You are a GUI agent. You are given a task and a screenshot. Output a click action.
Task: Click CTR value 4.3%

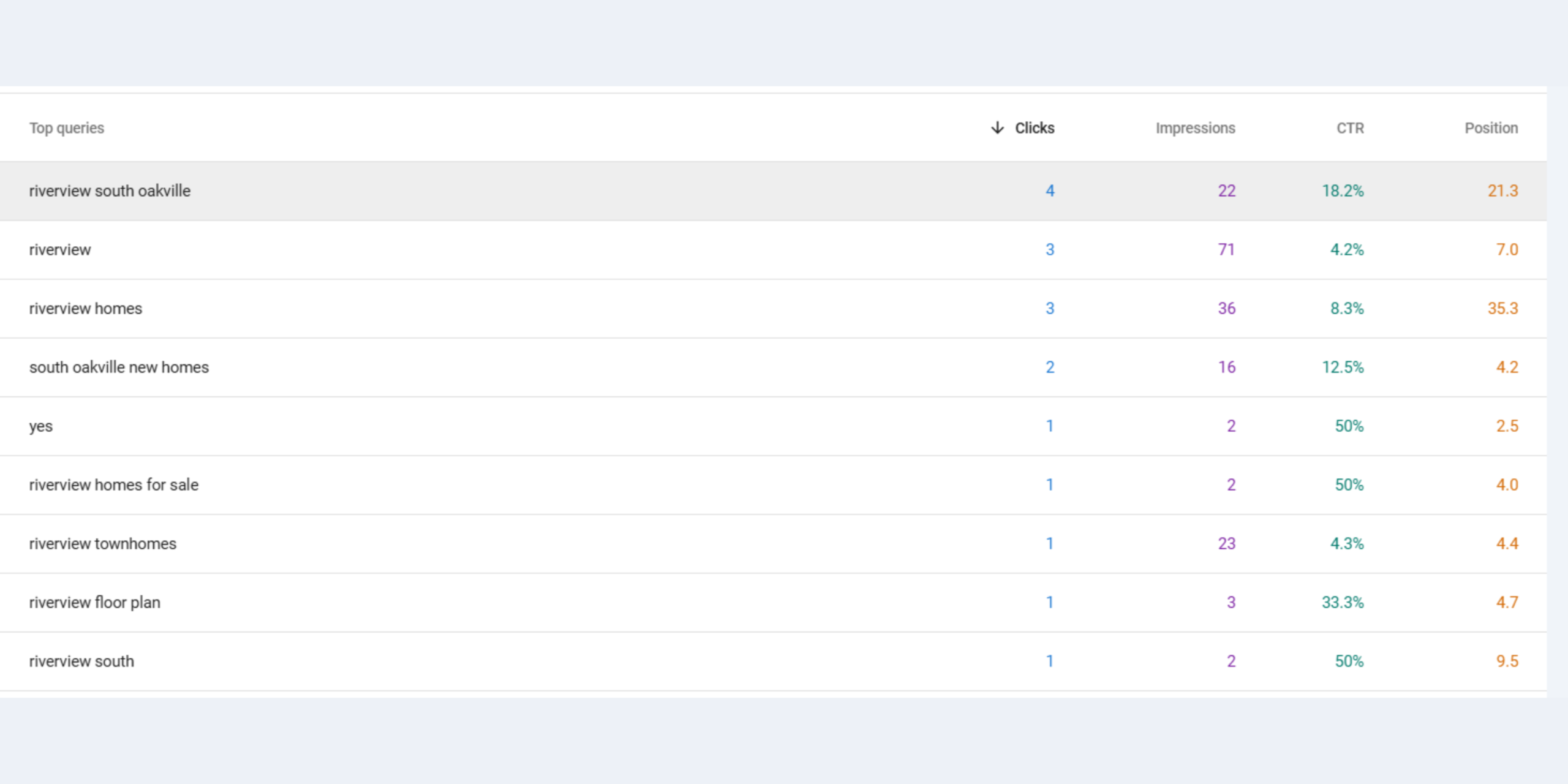click(x=1347, y=543)
